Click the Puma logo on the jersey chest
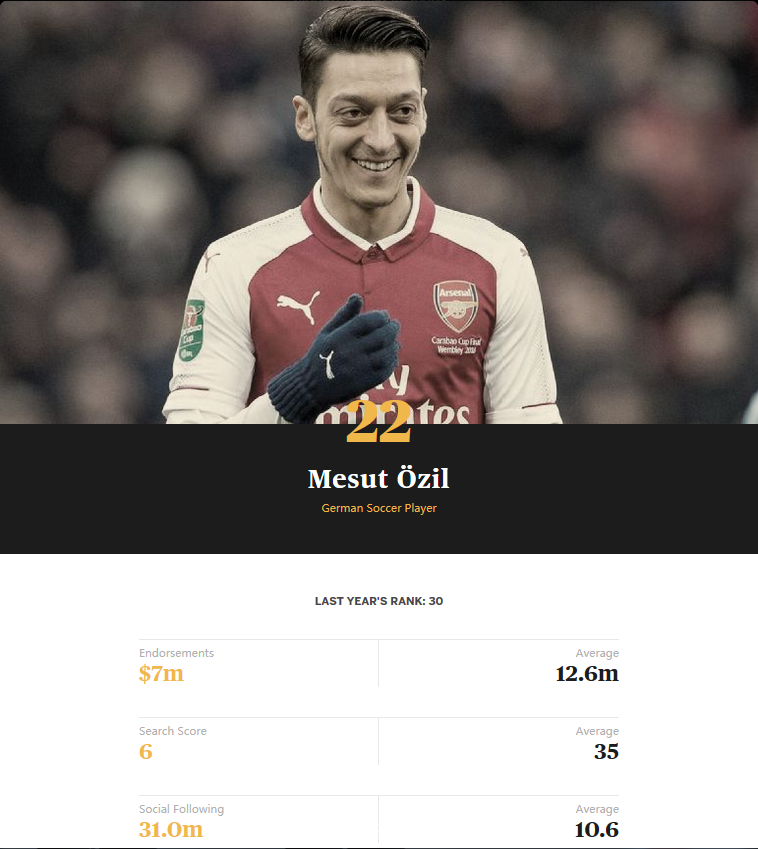The image size is (758, 849). 298,306
